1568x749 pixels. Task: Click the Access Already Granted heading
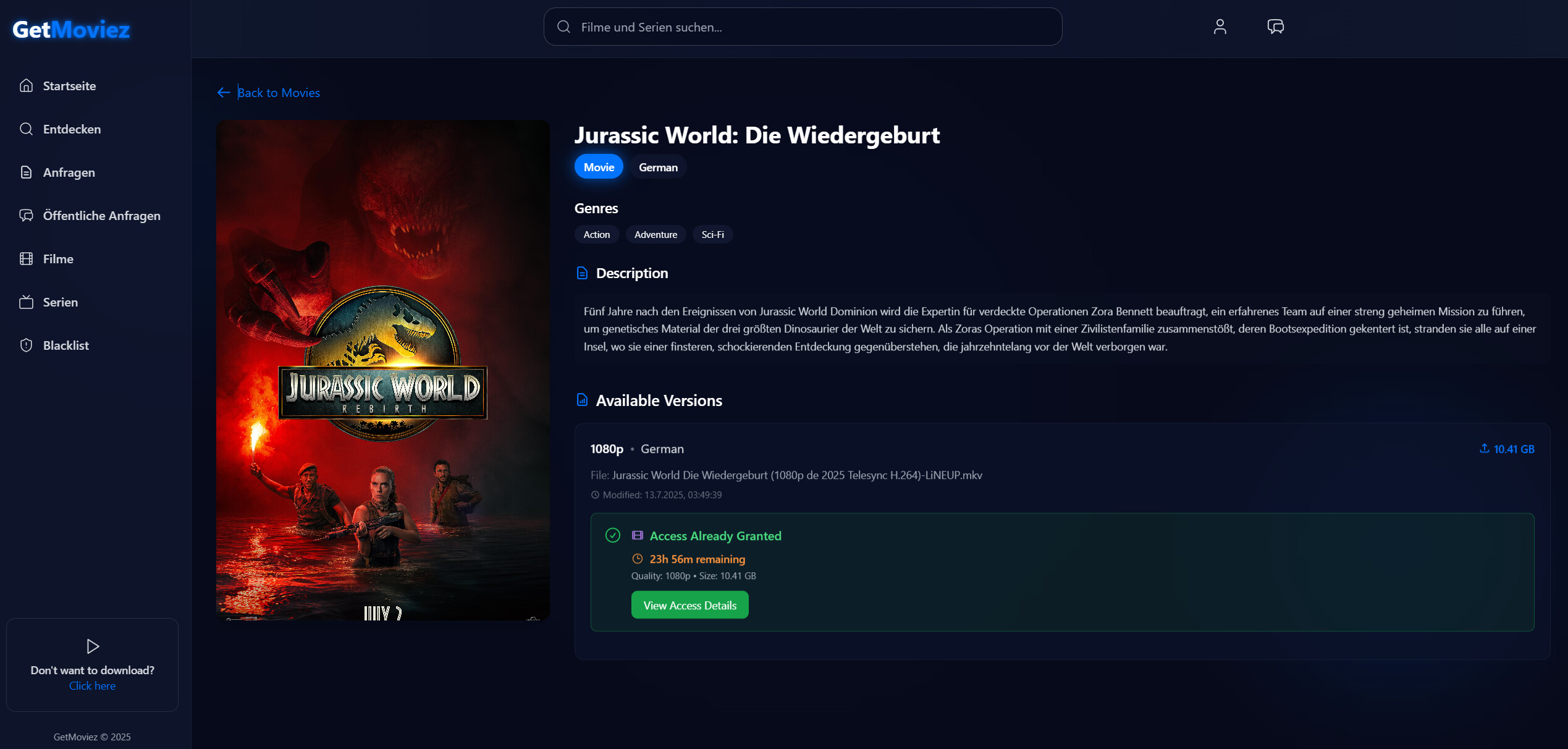[x=715, y=536]
